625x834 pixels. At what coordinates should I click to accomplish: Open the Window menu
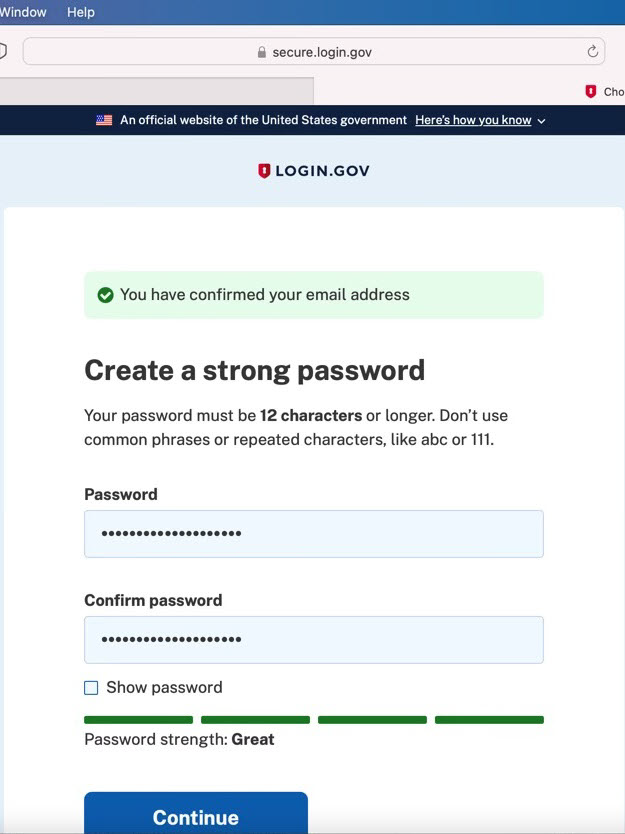click(x=22, y=12)
